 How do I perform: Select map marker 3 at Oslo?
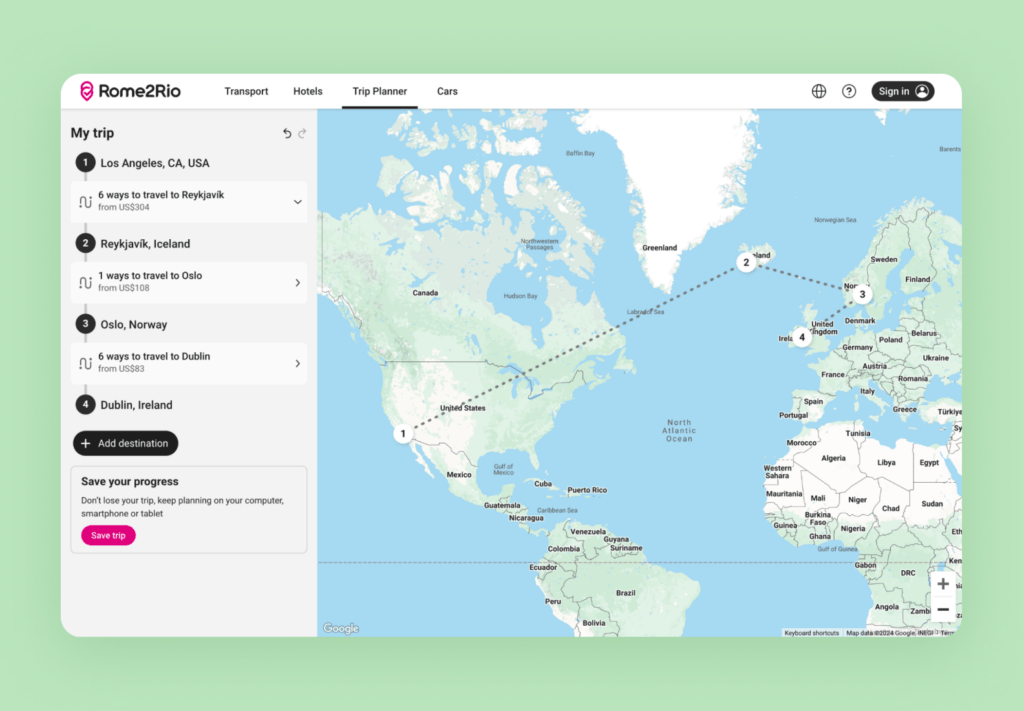tap(862, 294)
